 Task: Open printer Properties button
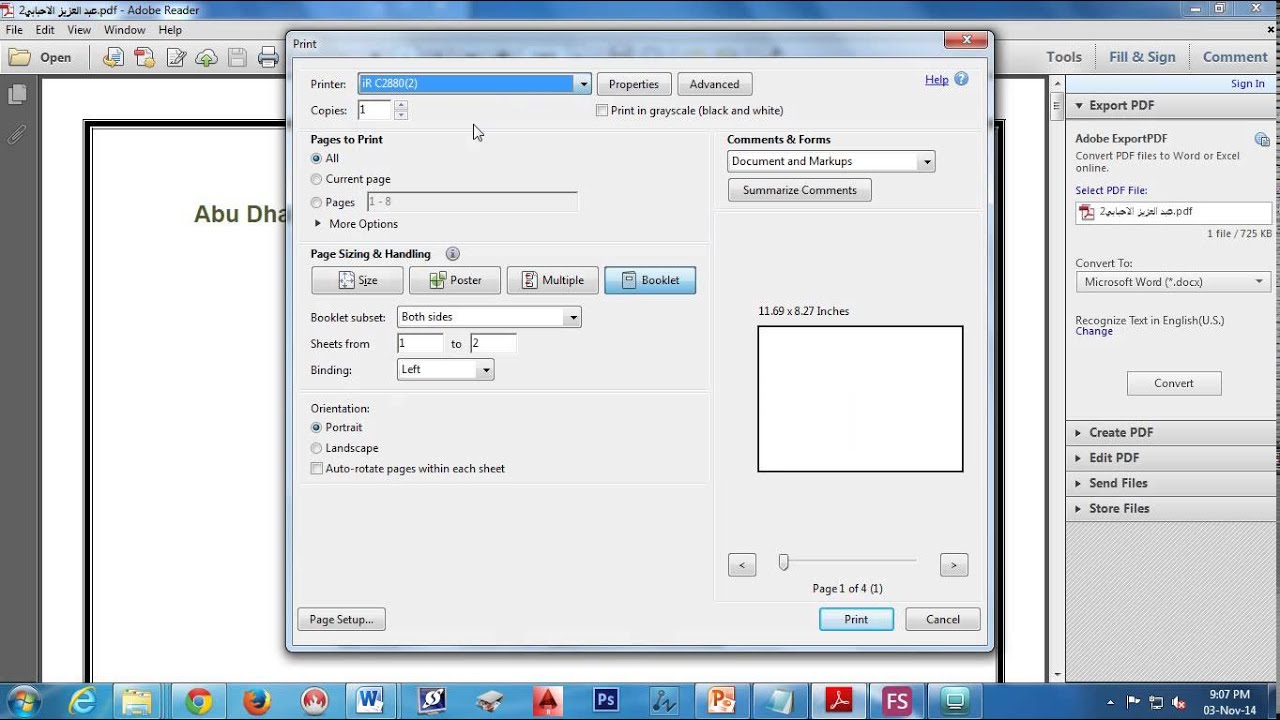tap(634, 84)
